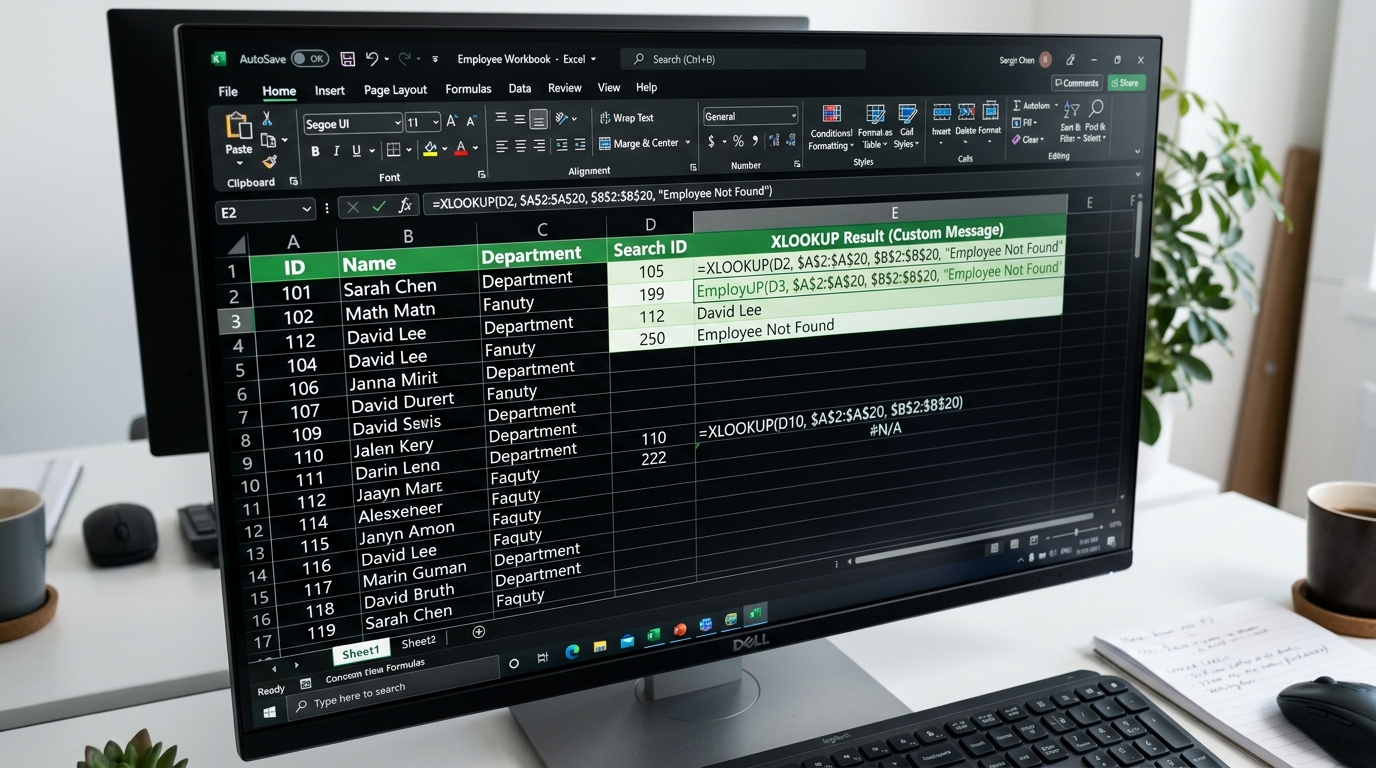Open the Merge & Center dropdown arrow
The image size is (1376, 768).
[688, 142]
